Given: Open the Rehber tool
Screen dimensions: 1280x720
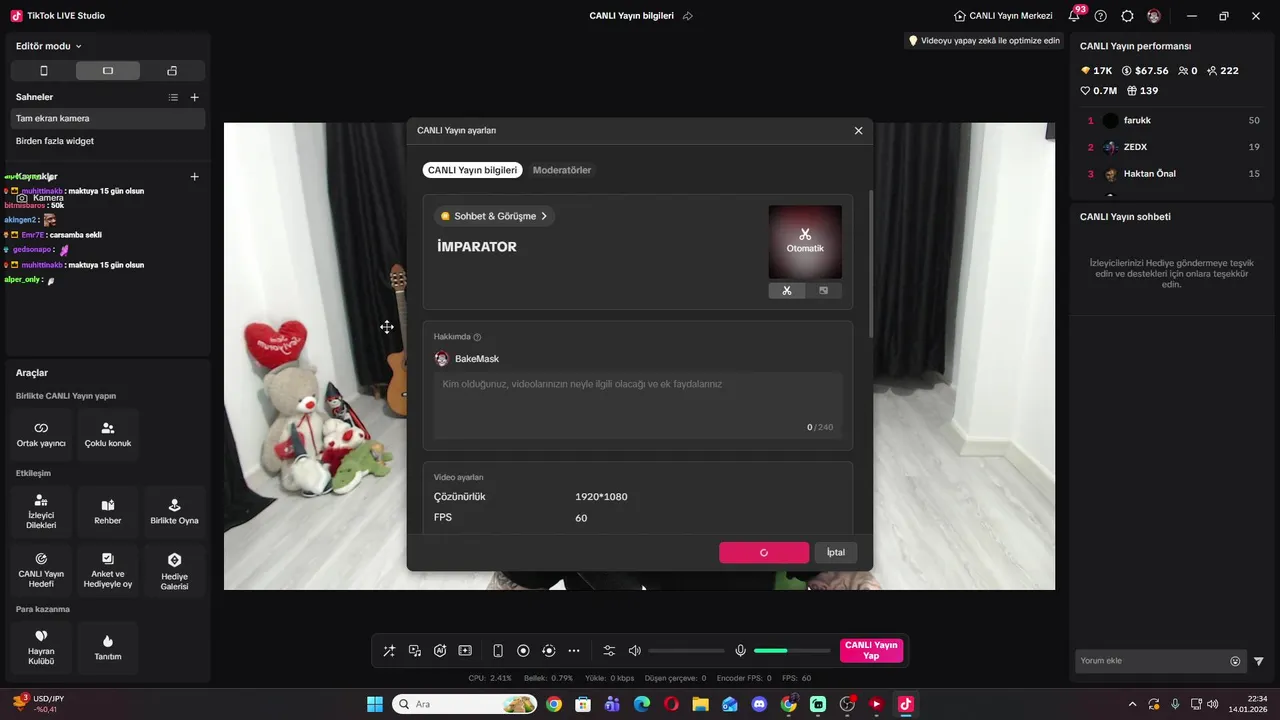Looking at the screenshot, I should pyautogui.click(x=108, y=512).
